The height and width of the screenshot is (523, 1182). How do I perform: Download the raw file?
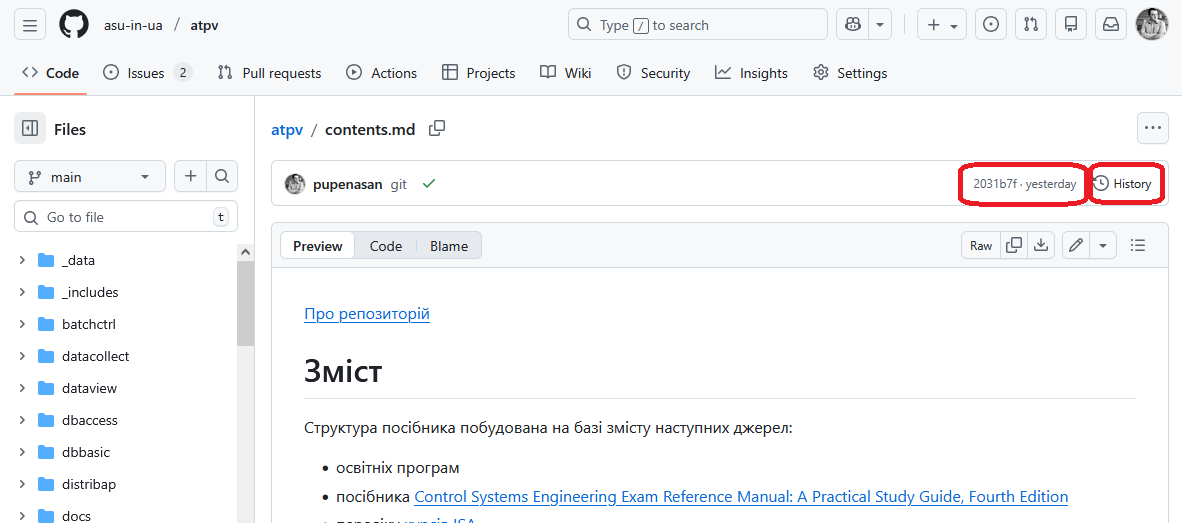(1041, 246)
